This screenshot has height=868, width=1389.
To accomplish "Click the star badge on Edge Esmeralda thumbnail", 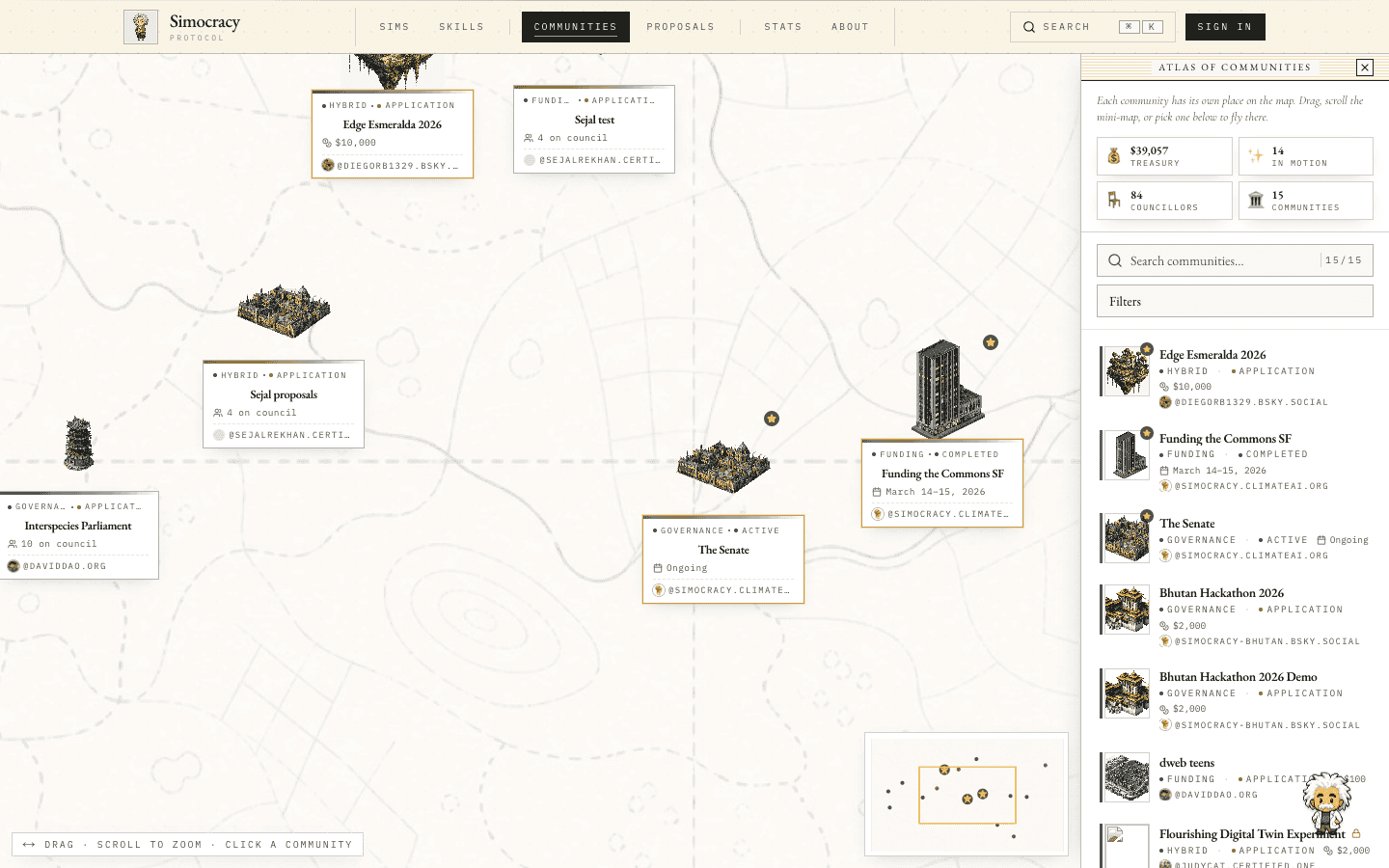I will 1147,349.
